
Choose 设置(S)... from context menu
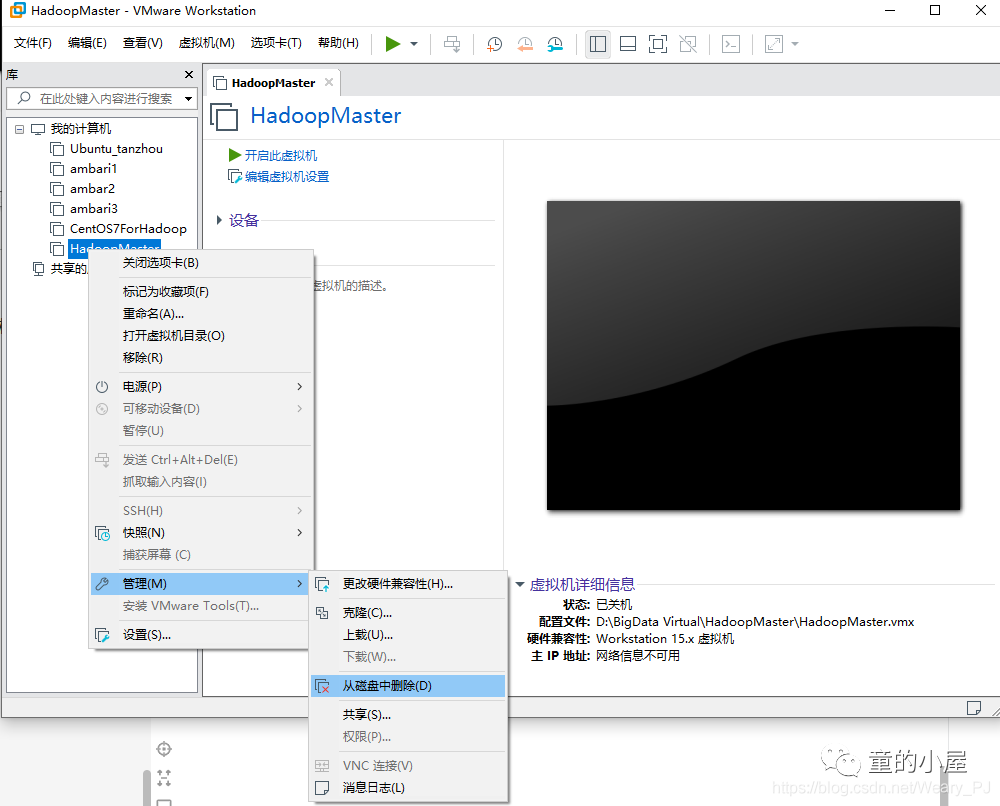coord(201,635)
